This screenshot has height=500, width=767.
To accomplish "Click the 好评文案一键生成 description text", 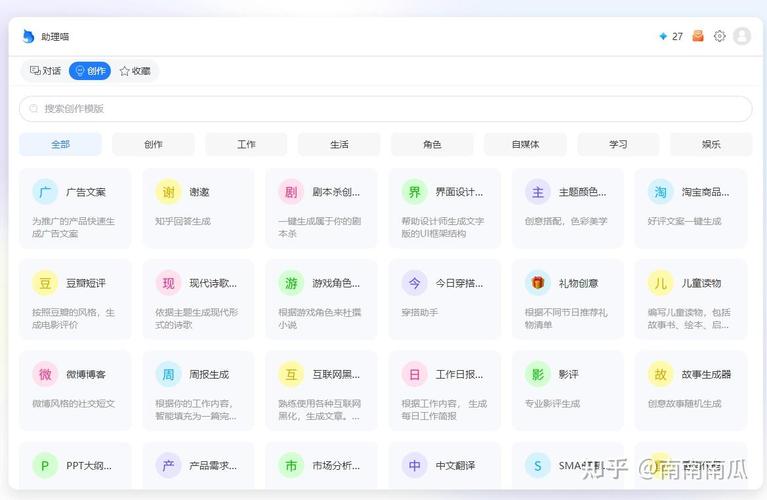I will coord(685,221).
